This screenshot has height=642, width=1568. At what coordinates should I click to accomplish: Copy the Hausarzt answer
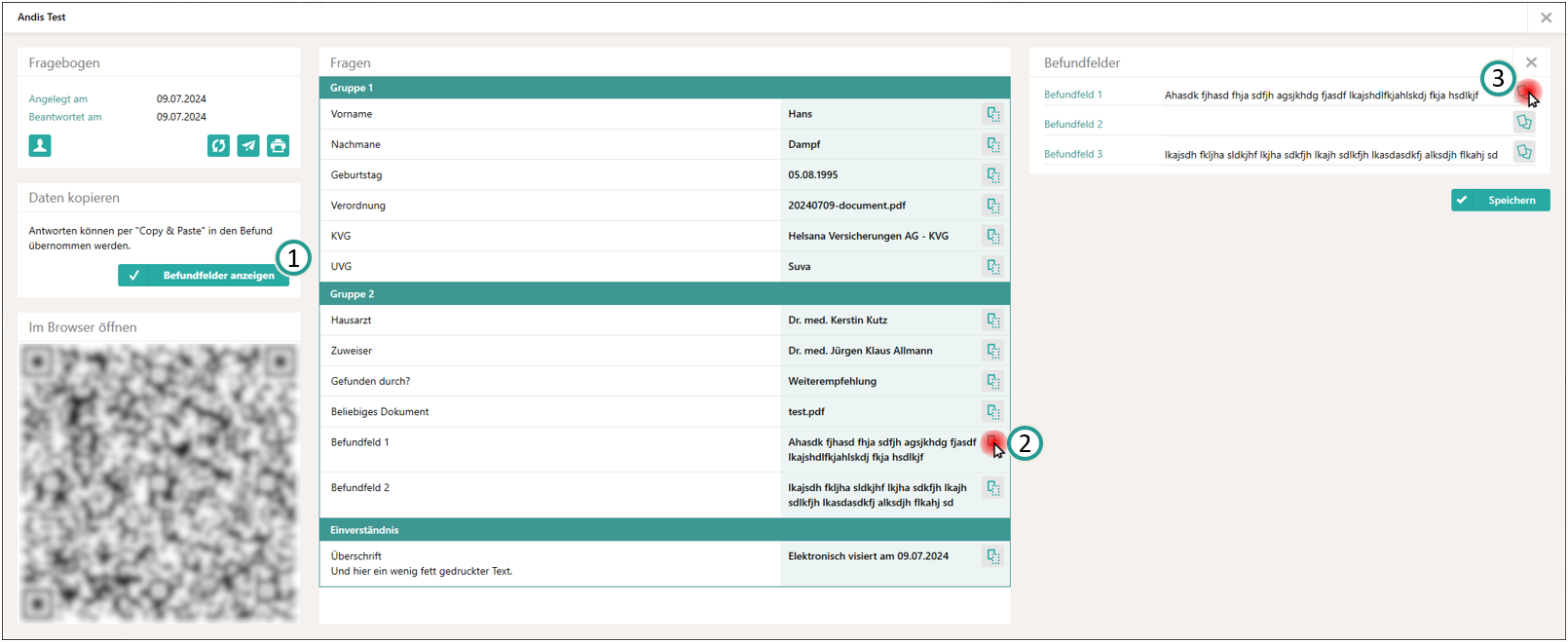[992, 321]
